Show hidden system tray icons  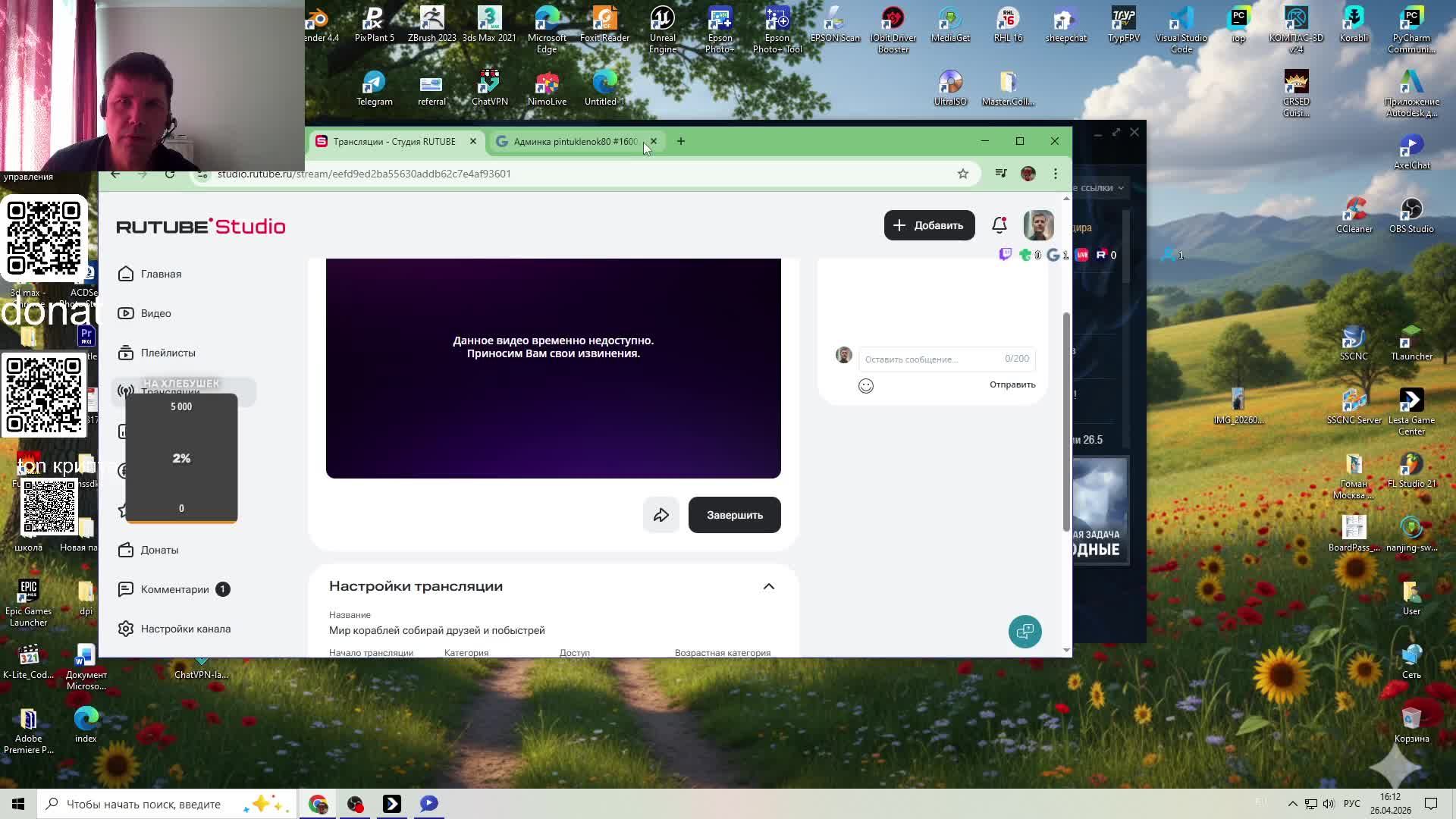click(1292, 804)
